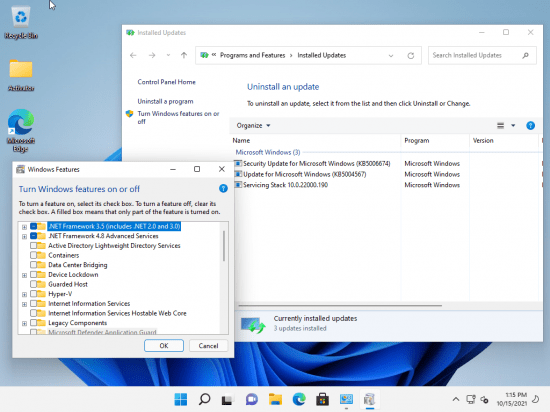Enable the Containers feature checkbox
The image size is (550, 412).
coord(34,255)
